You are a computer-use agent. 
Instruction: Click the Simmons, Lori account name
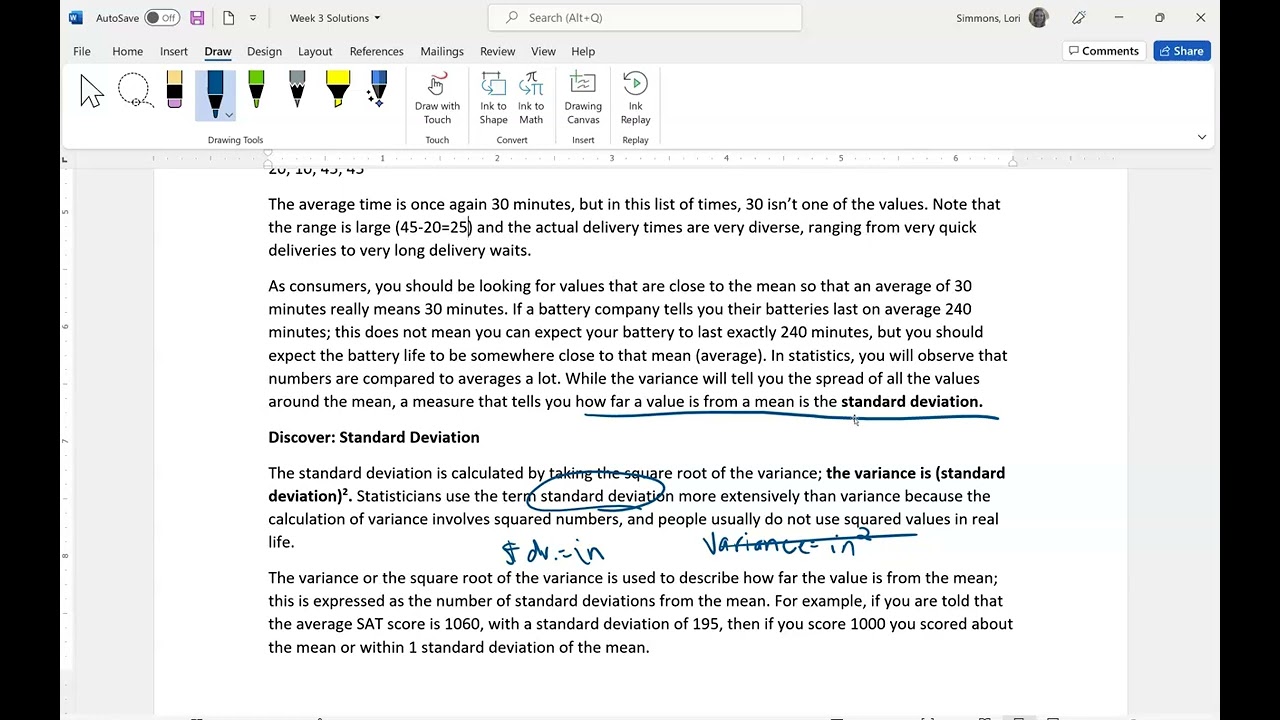[x=988, y=18]
